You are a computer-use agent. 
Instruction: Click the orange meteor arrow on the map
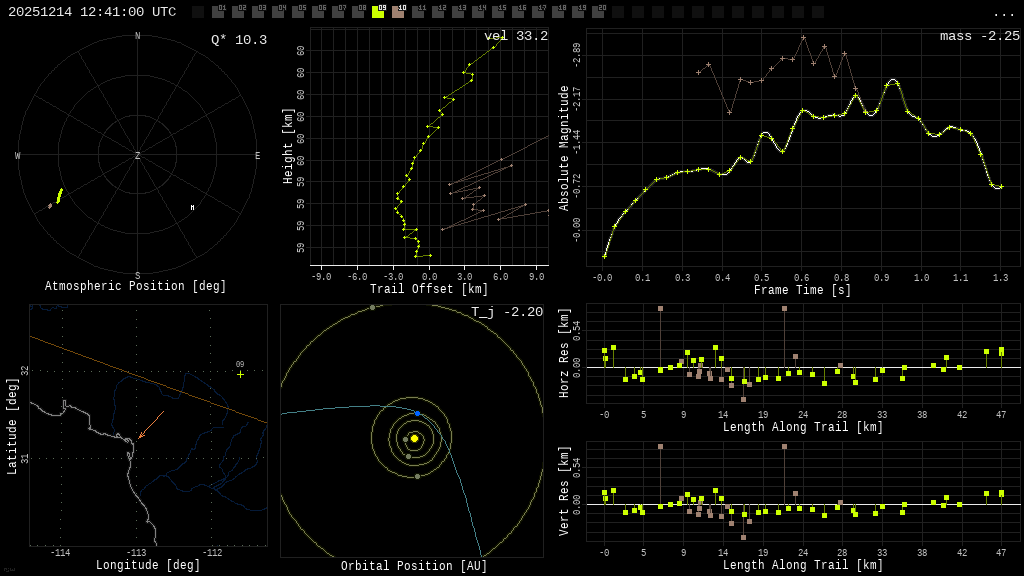click(151, 424)
